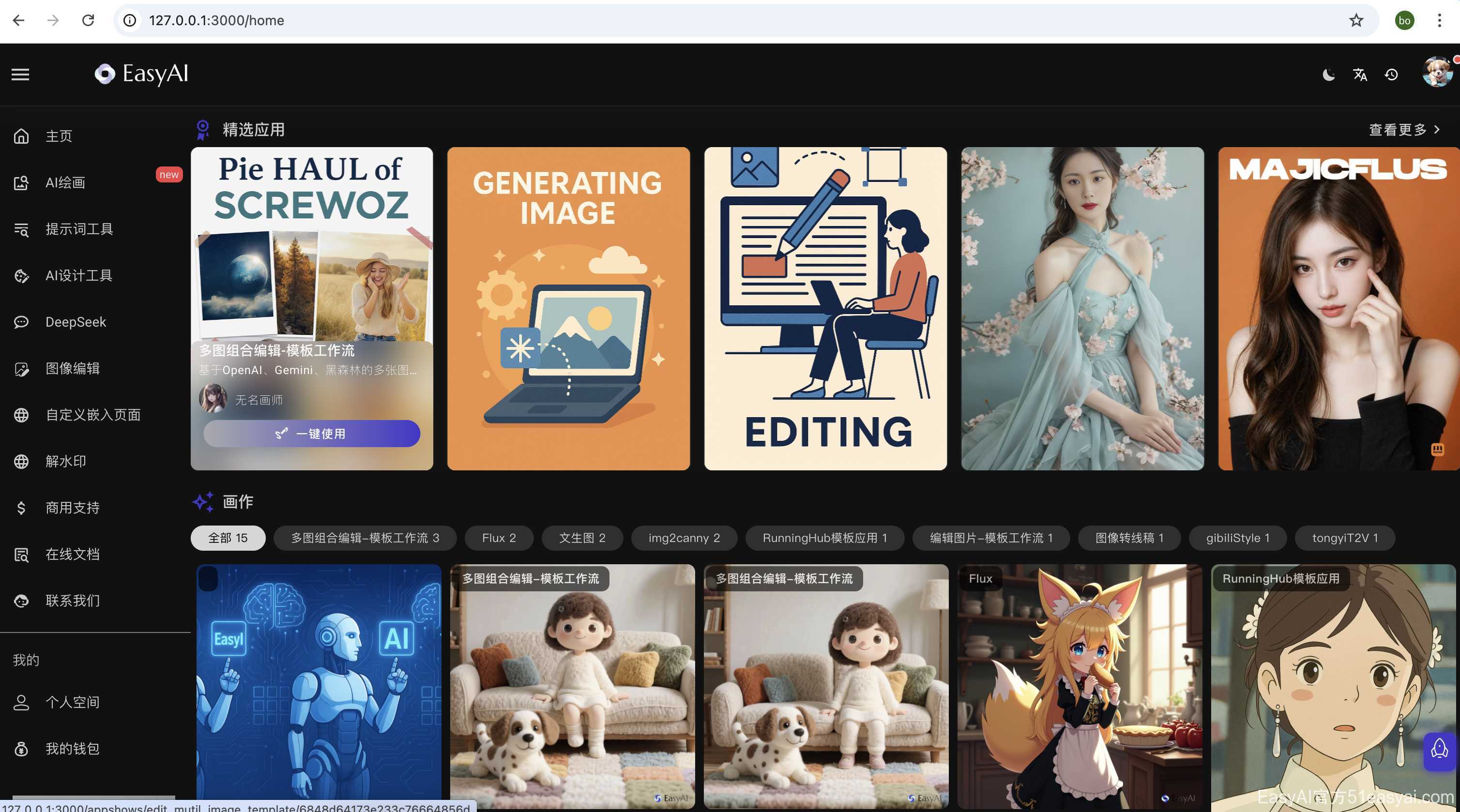Click the 自定义嵌入页面 globe icon
This screenshot has width=1460, height=812.
(x=21, y=415)
